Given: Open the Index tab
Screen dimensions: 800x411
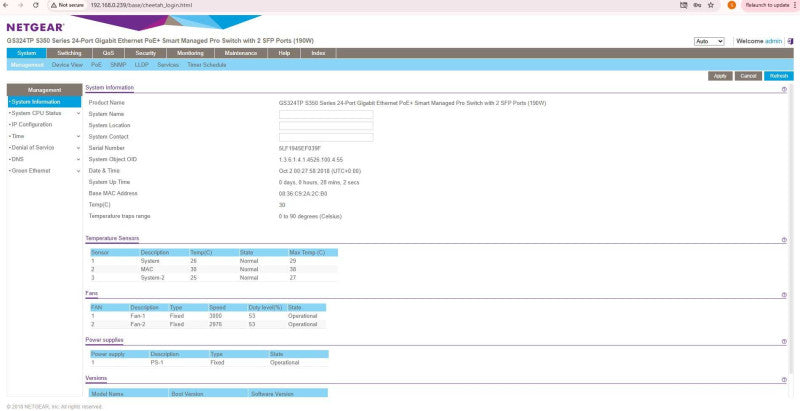Looking at the screenshot, I should tap(318, 53).
